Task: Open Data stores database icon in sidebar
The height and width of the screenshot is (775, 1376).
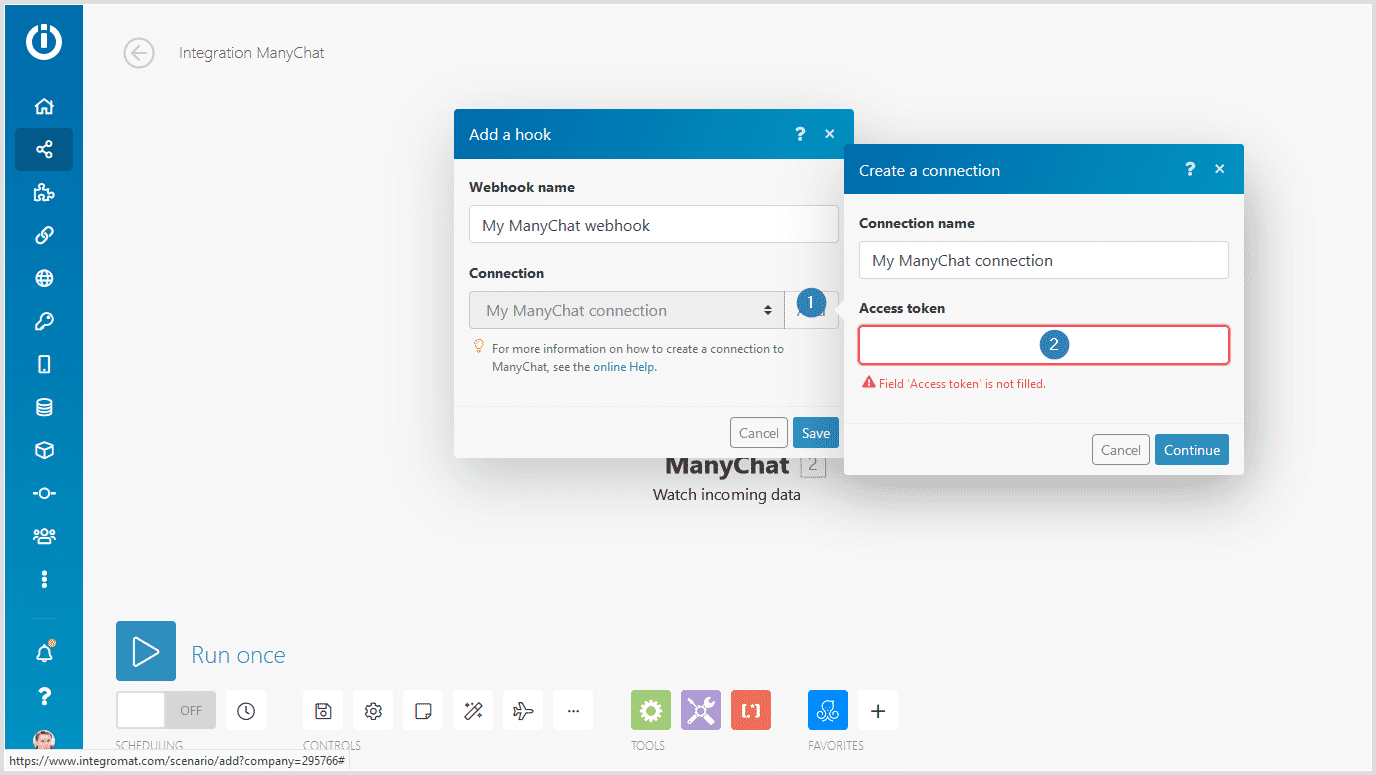Action: coord(44,407)
